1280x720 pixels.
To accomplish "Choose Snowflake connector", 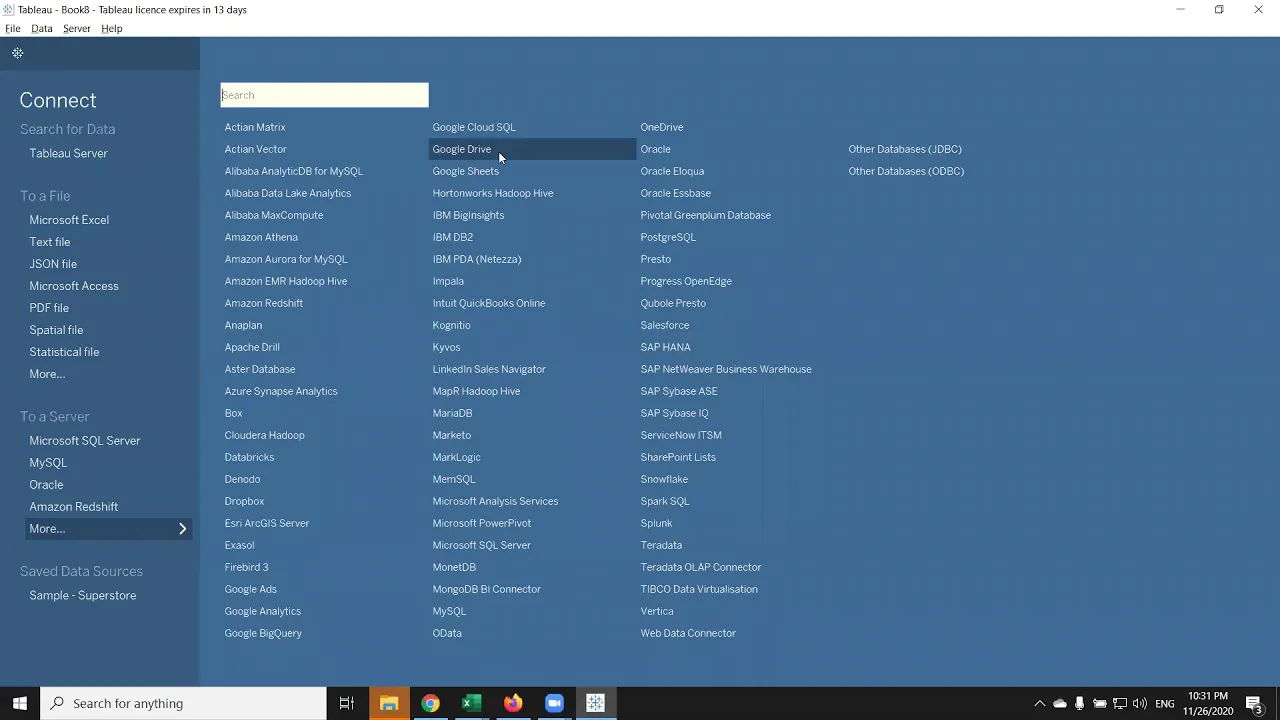I will coord(664,479).
